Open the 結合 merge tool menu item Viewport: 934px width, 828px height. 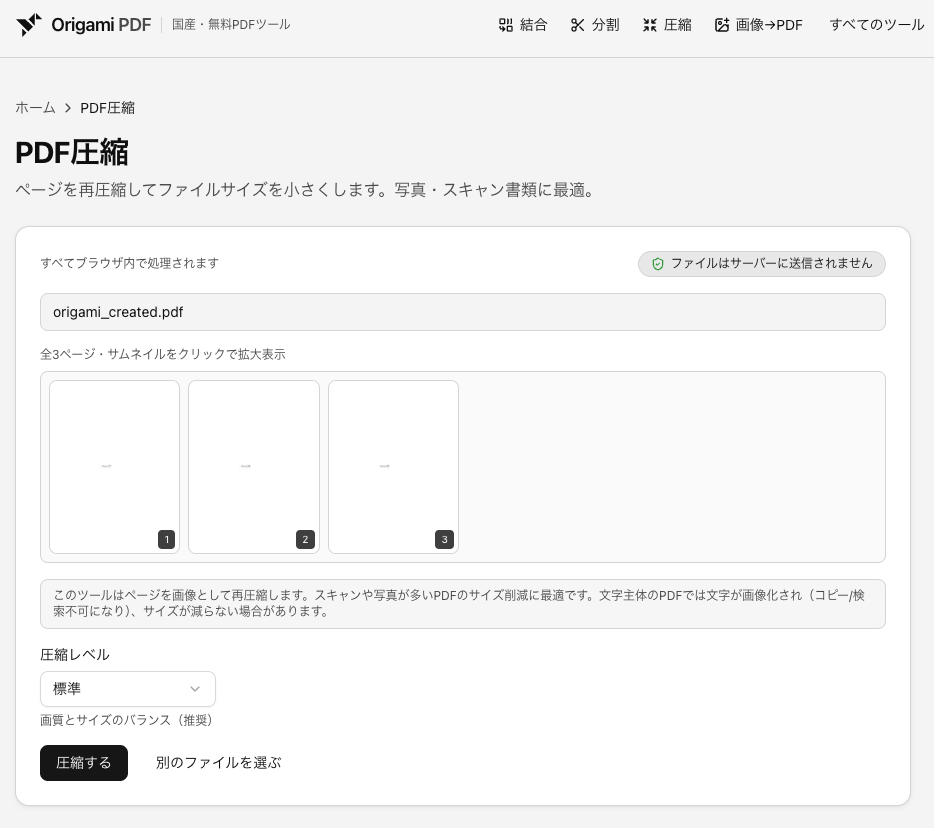(x=523, y=25)
